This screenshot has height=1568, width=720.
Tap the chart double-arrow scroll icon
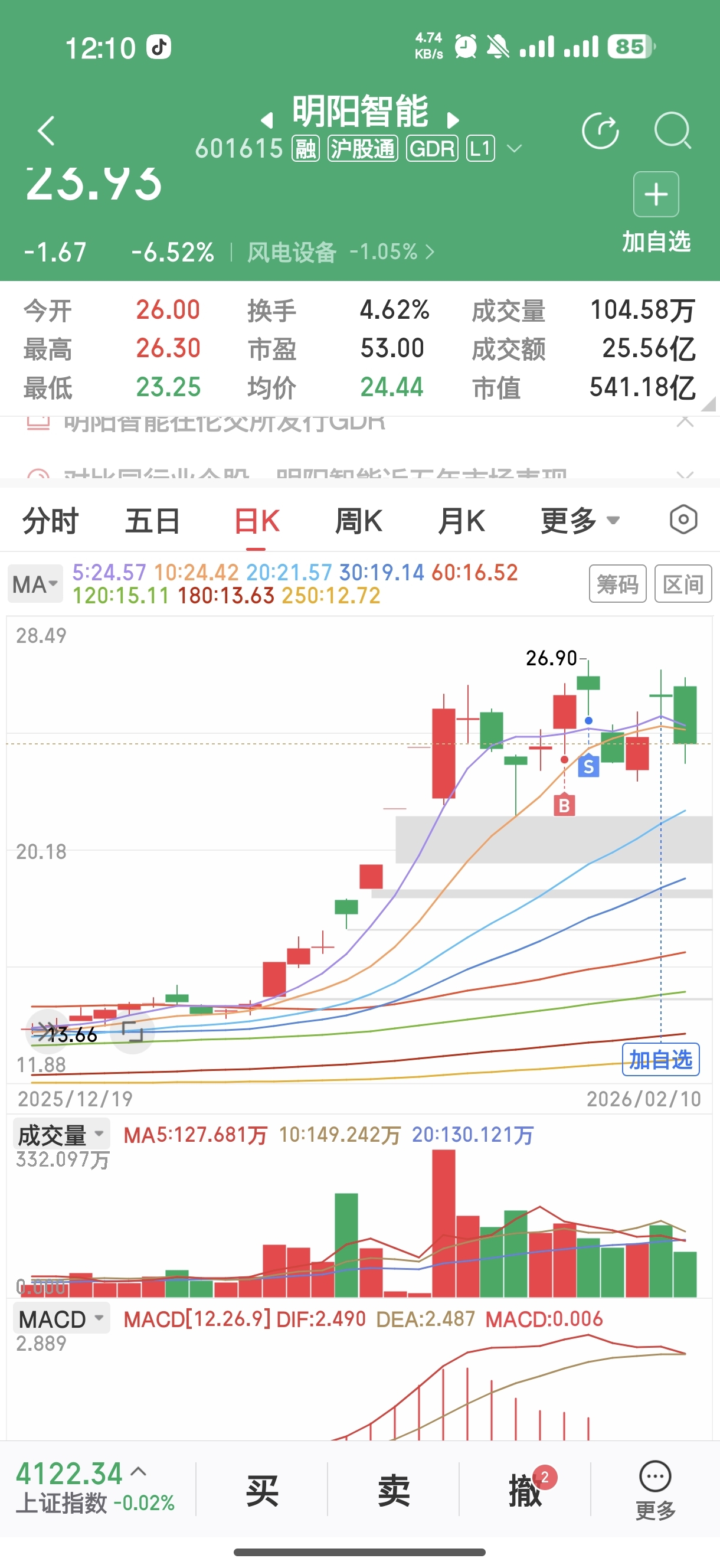[x=48, y=1031]
